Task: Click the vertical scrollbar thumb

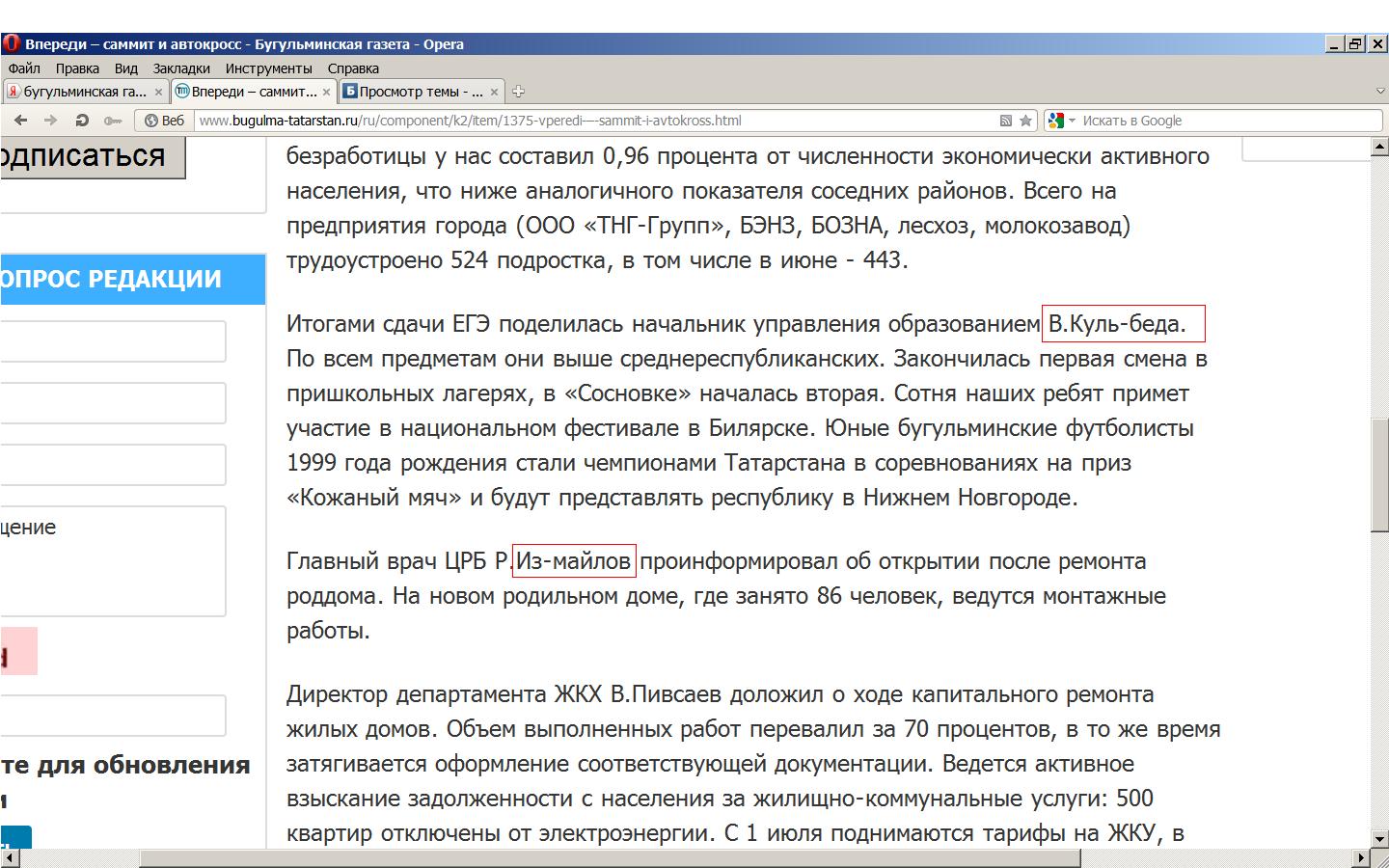Action: coord(1379,475)
